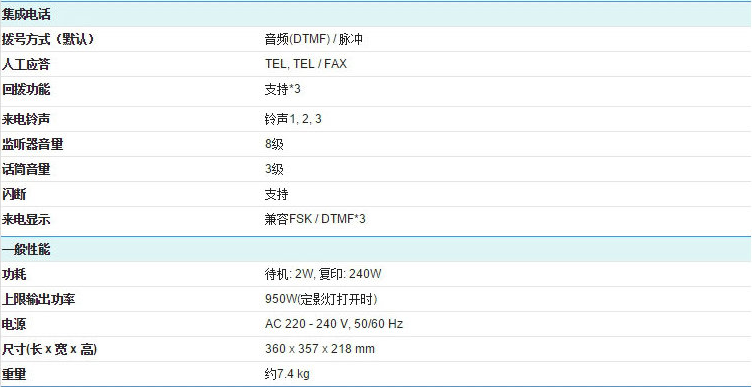Select the 来电铃声 label

pyautogui.click(x=26, y=119)
